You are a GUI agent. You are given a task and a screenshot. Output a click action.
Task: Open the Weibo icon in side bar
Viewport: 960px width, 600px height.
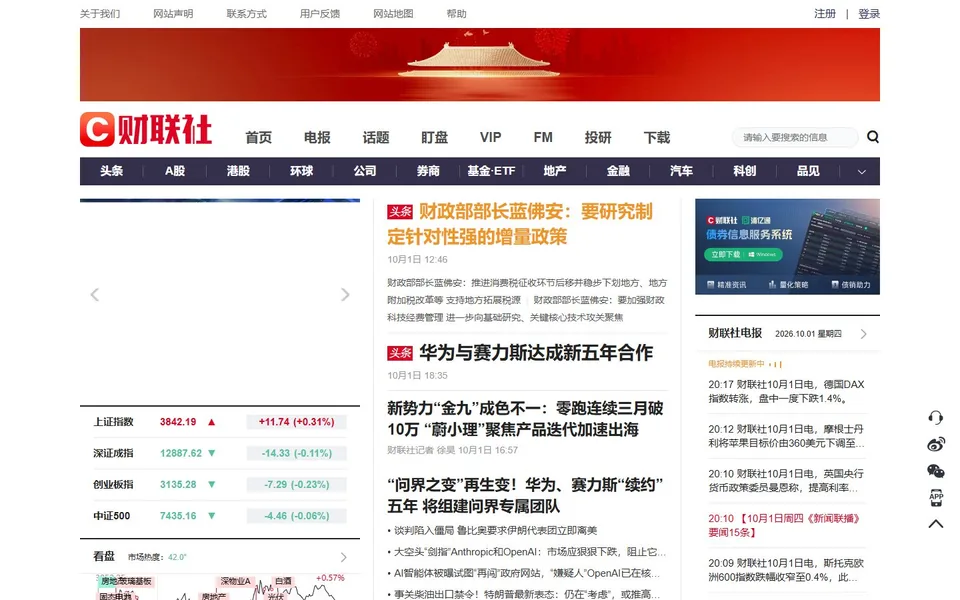tap(936, 444)
